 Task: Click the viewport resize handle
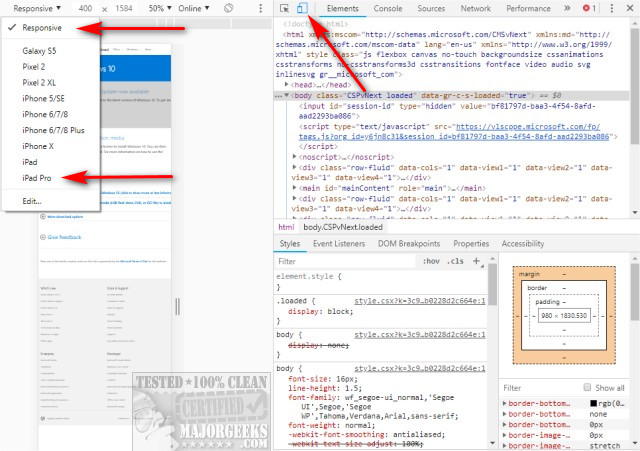178,306
